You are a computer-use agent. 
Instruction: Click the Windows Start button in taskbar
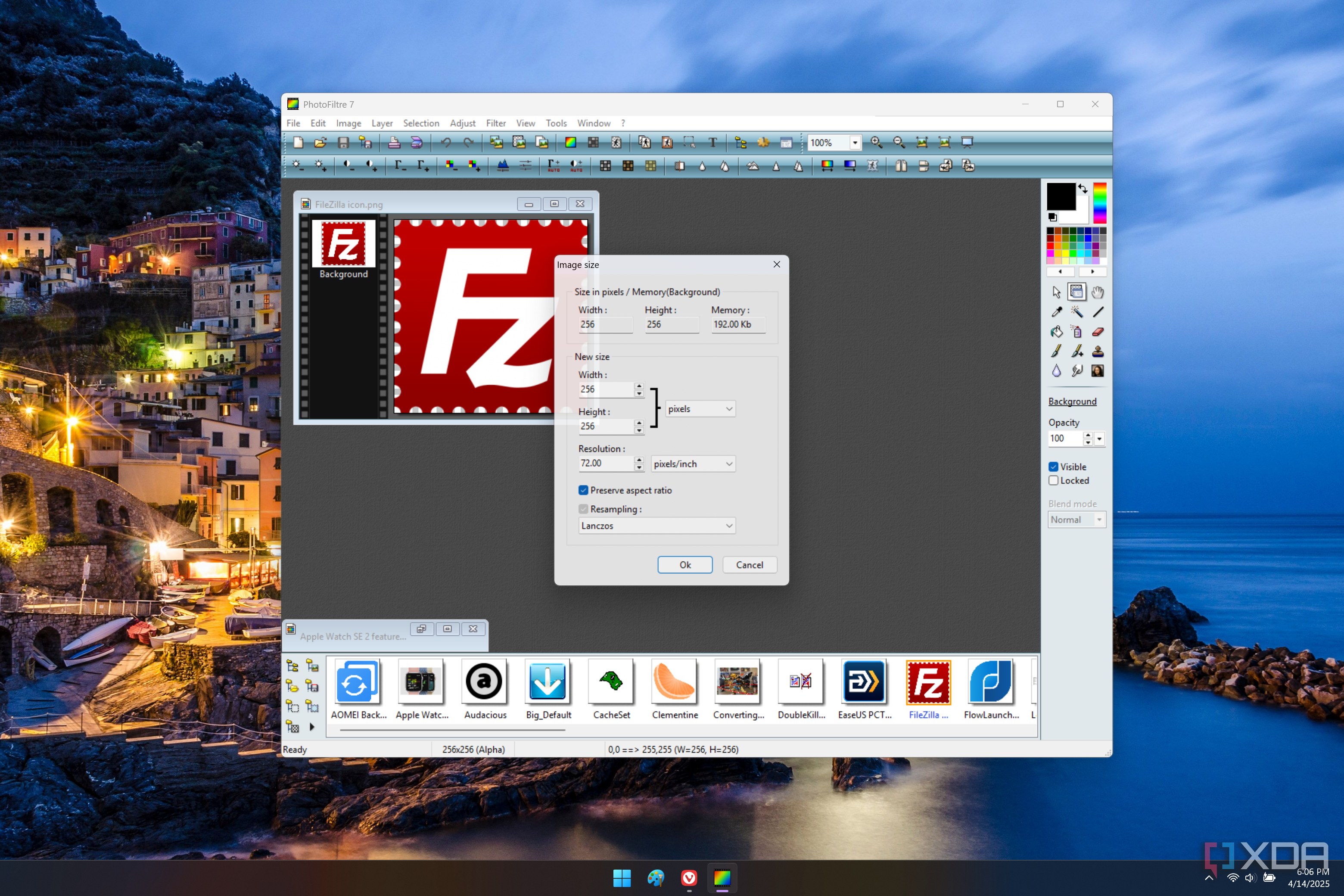tap(622, 878)
